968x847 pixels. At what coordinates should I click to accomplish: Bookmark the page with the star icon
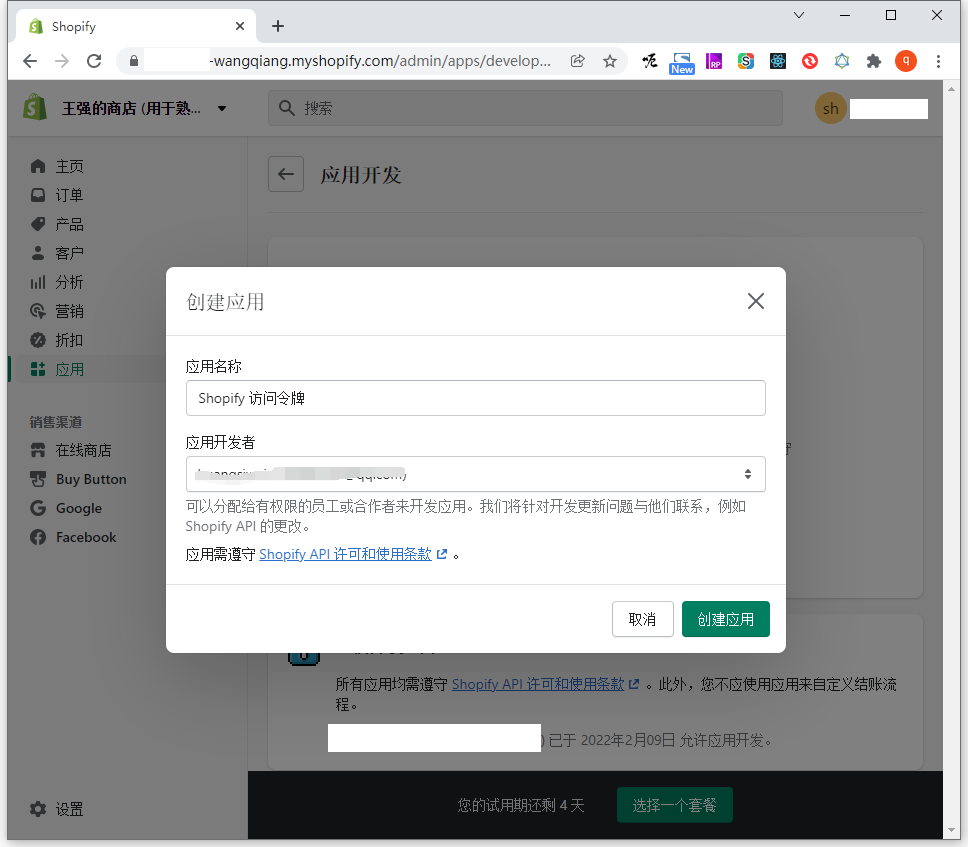coord(609,61)
